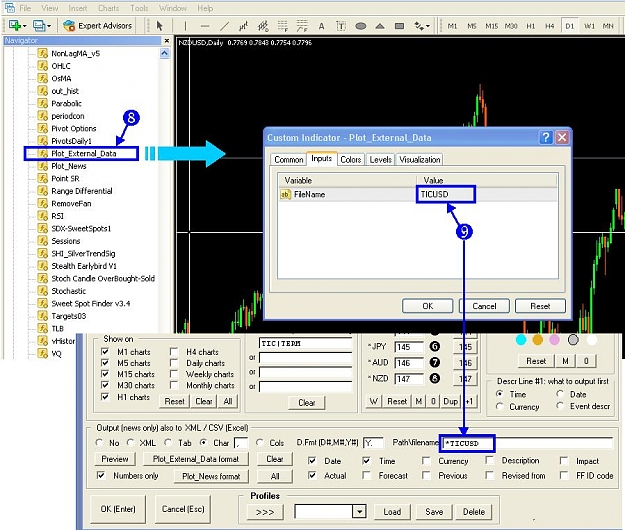Image resolution: width=625 pixels, height=530 pixels.
Task: Switch chart to W1 timeframe
Action: click(589, 26)
